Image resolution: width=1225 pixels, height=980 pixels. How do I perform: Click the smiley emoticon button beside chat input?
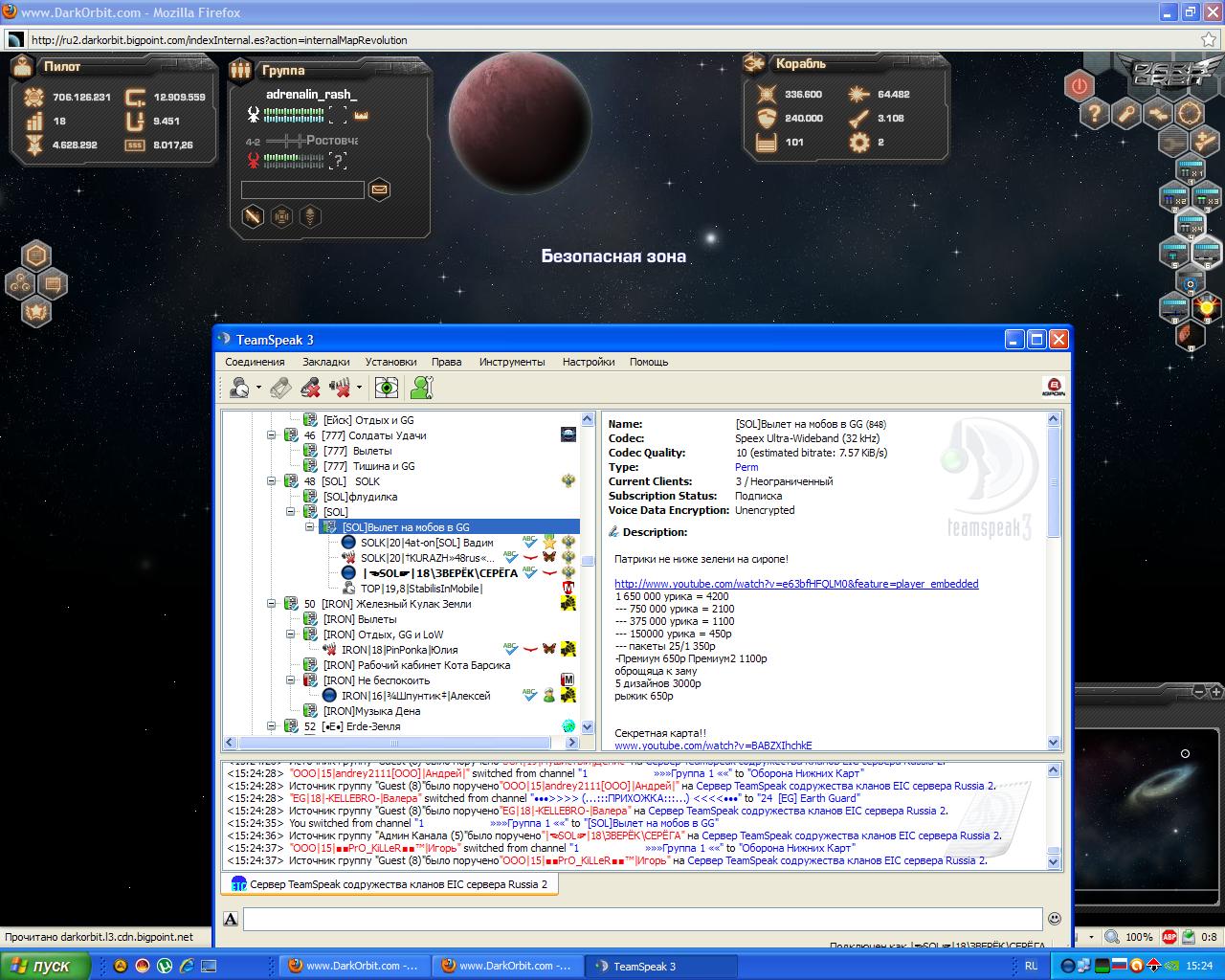pyautogui.click(x=1055, y=919)
